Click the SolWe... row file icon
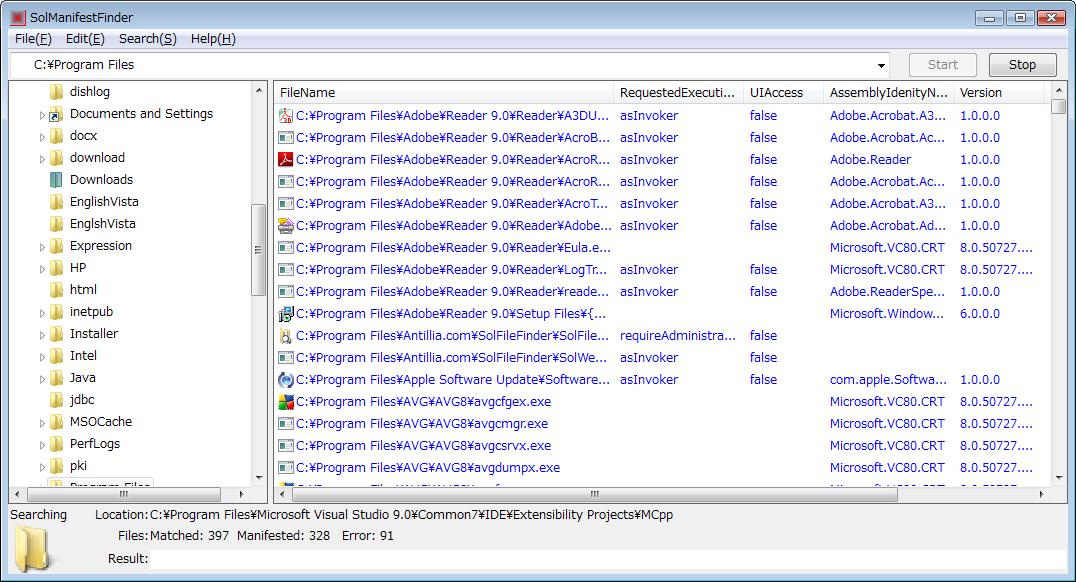Screen dimensions: 1076x582 click(285, 358)
